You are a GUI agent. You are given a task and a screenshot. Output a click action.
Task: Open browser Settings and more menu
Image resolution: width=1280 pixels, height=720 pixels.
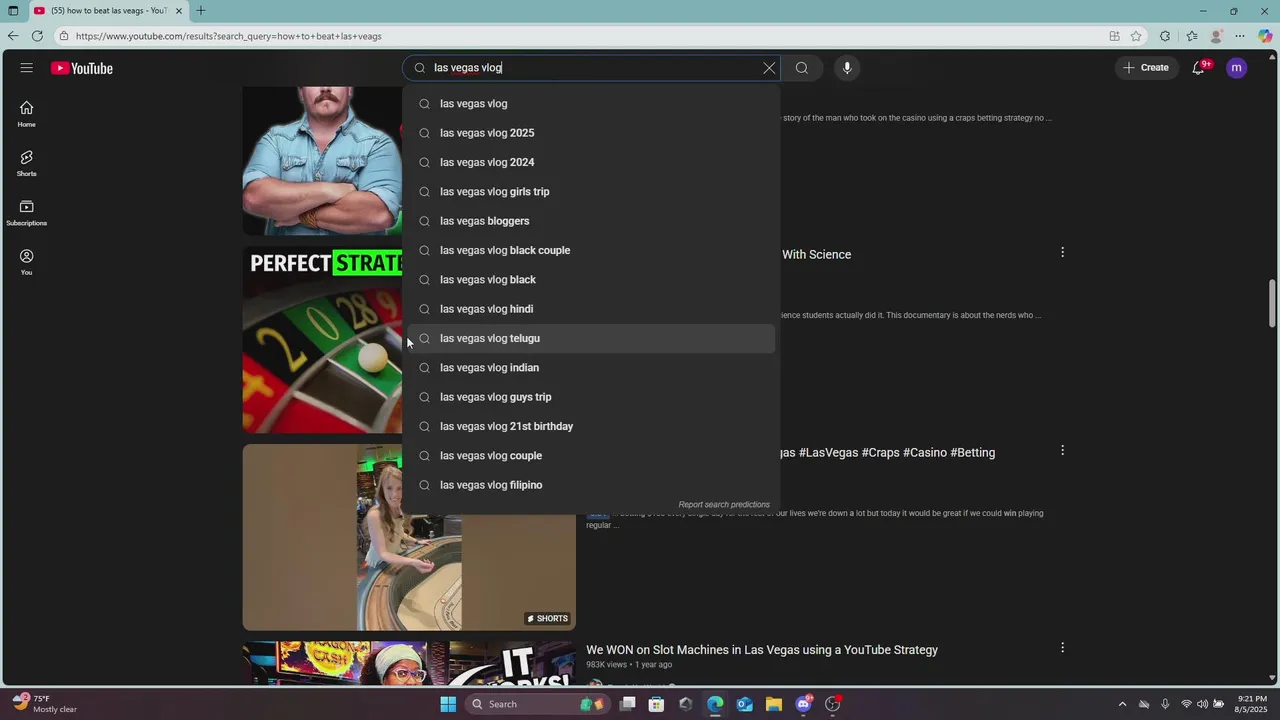(x=1240, y=36)
